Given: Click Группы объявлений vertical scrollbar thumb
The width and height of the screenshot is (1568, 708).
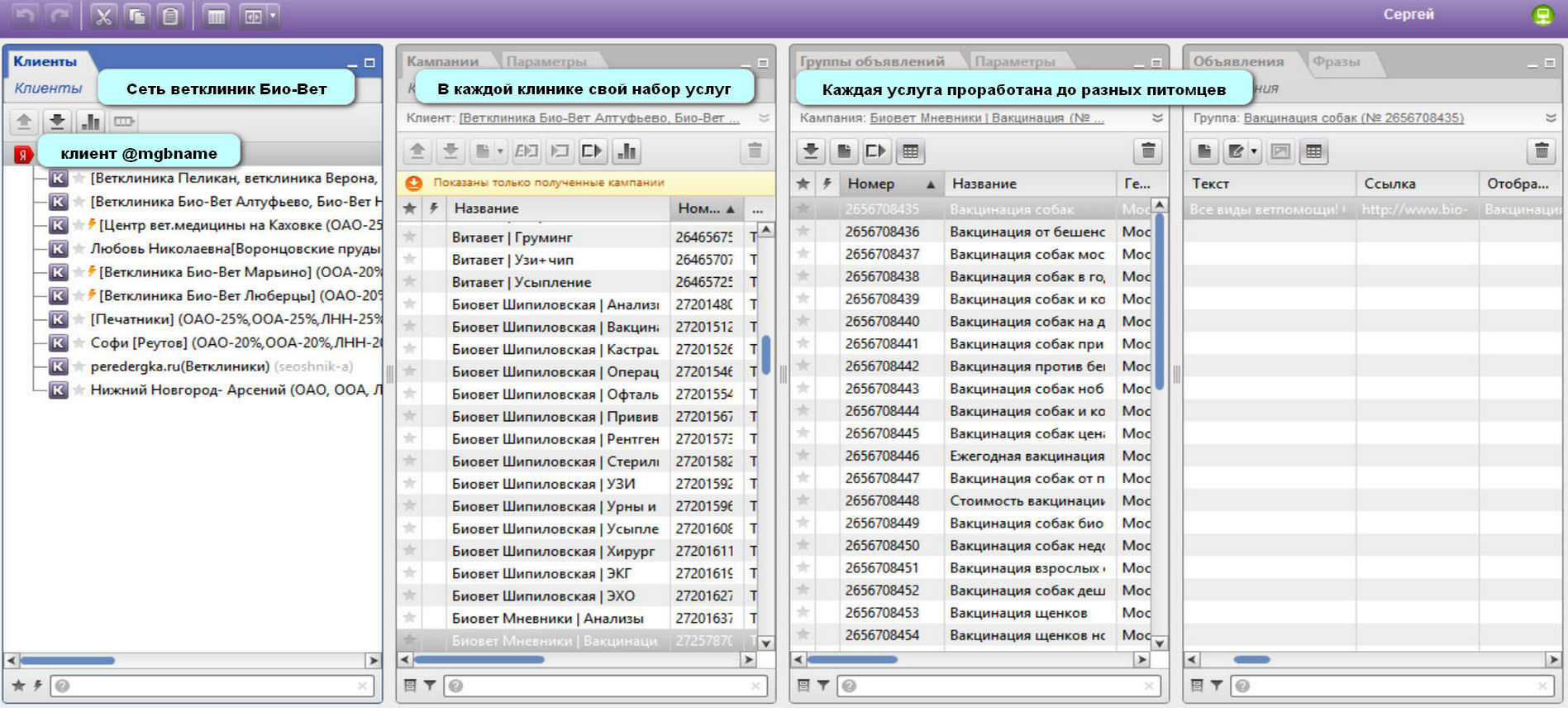Looking at the screenshot, I should (x=1160, y=302).
